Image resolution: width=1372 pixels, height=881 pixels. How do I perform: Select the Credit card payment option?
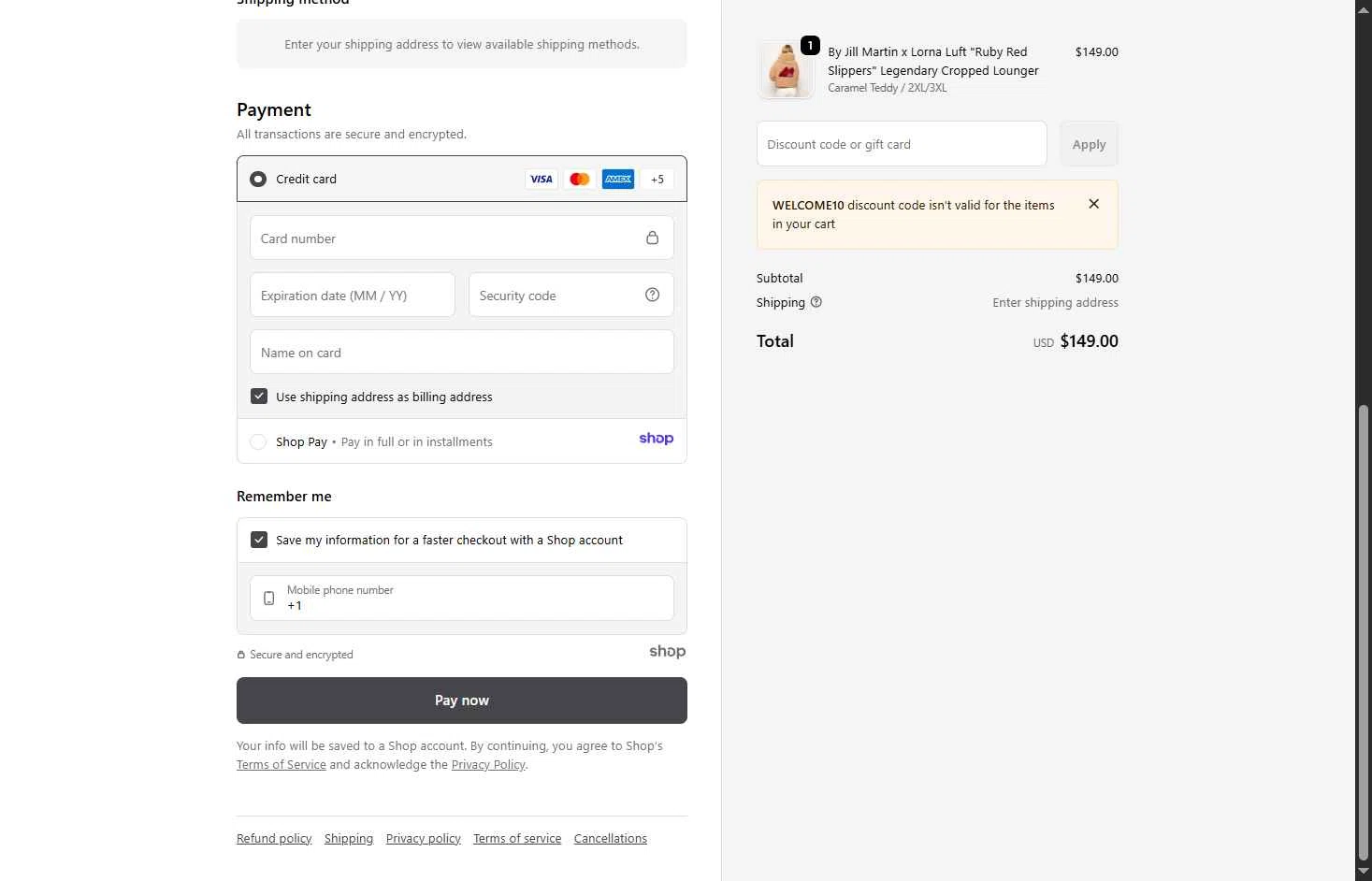(x=258, y=179)
